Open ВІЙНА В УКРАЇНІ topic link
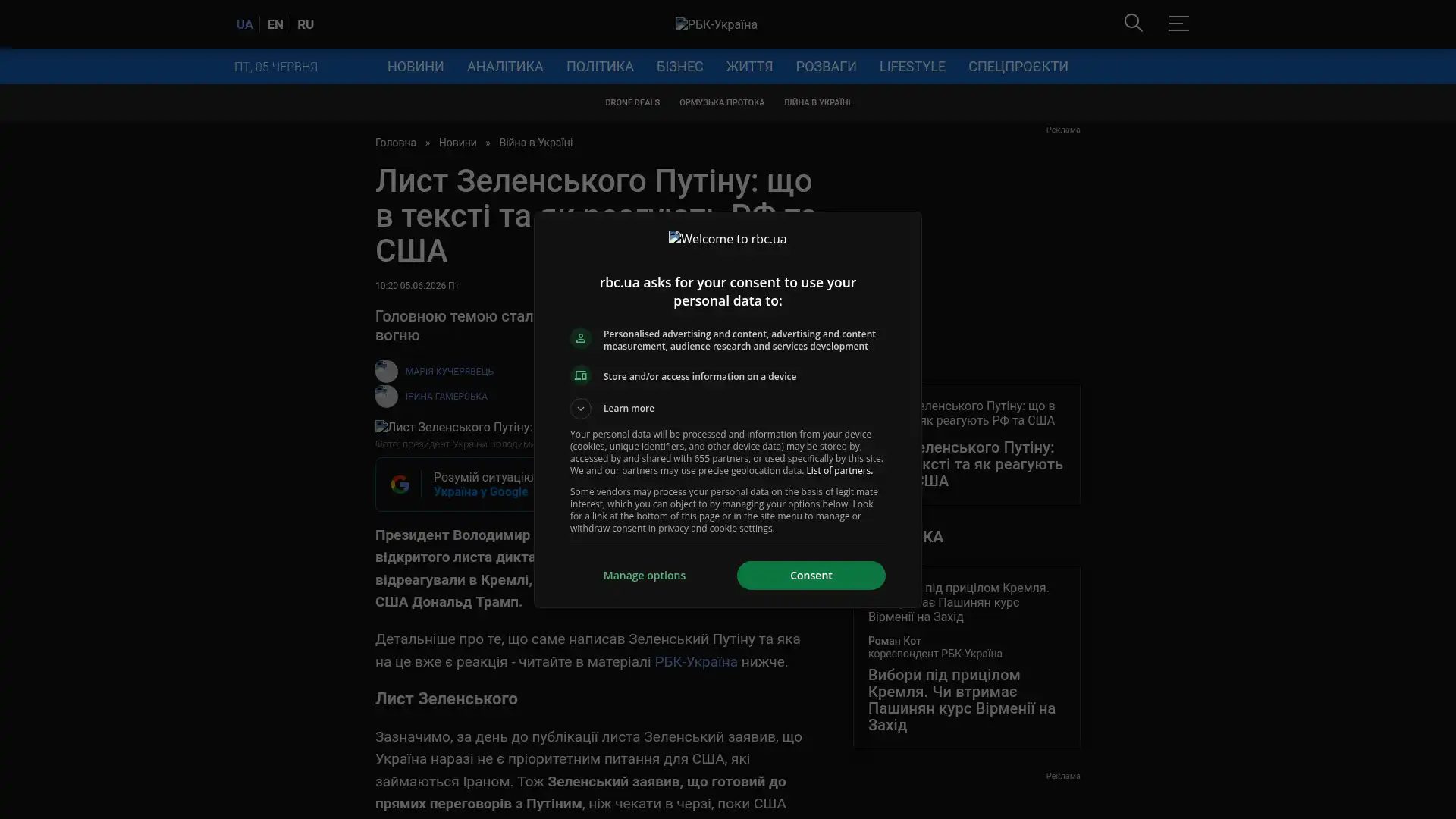This screenshot has width=1456, height=819. (x=817, y=102)
